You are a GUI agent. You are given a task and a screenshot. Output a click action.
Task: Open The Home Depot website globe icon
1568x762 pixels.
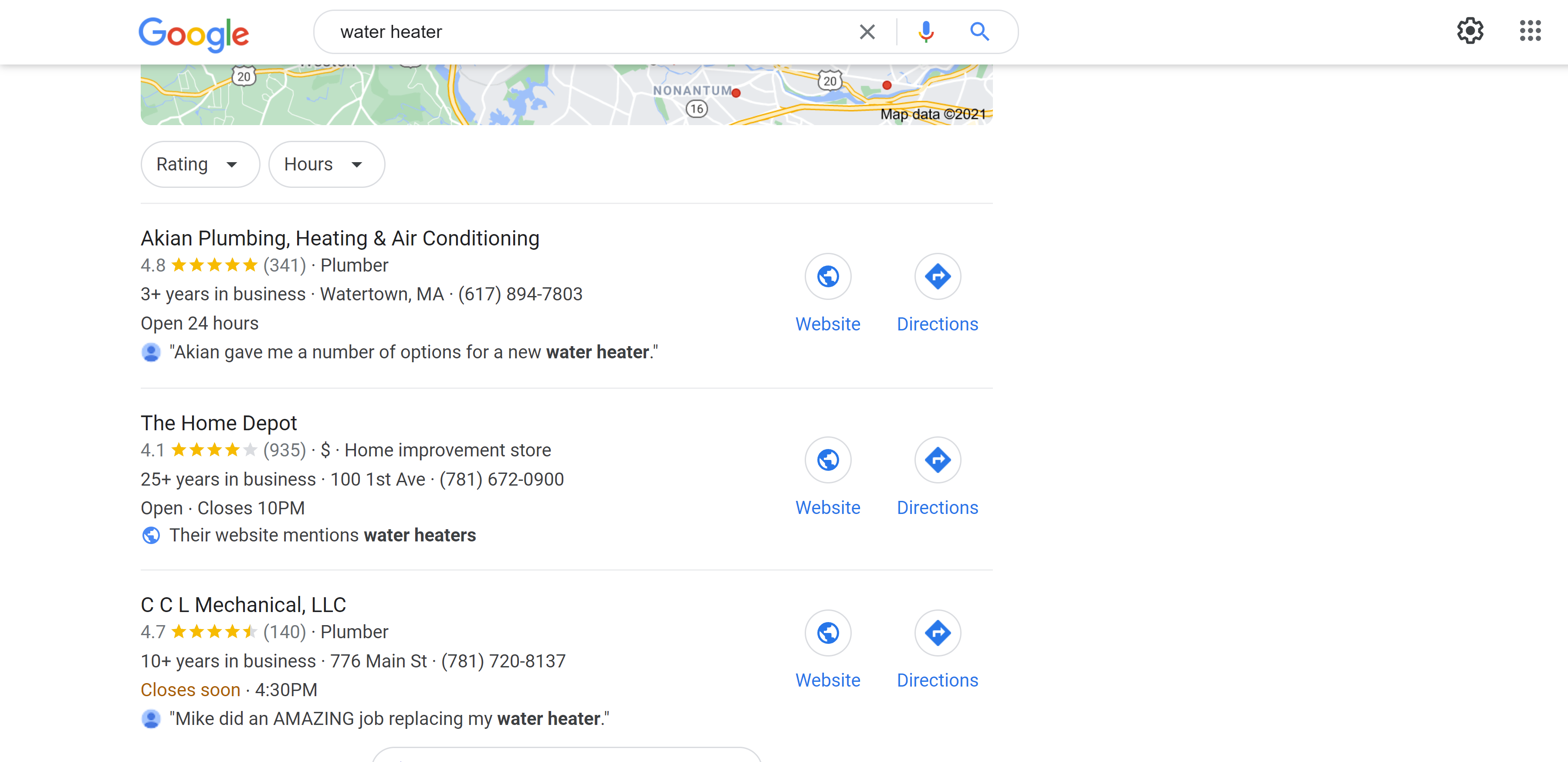[828, 460]
